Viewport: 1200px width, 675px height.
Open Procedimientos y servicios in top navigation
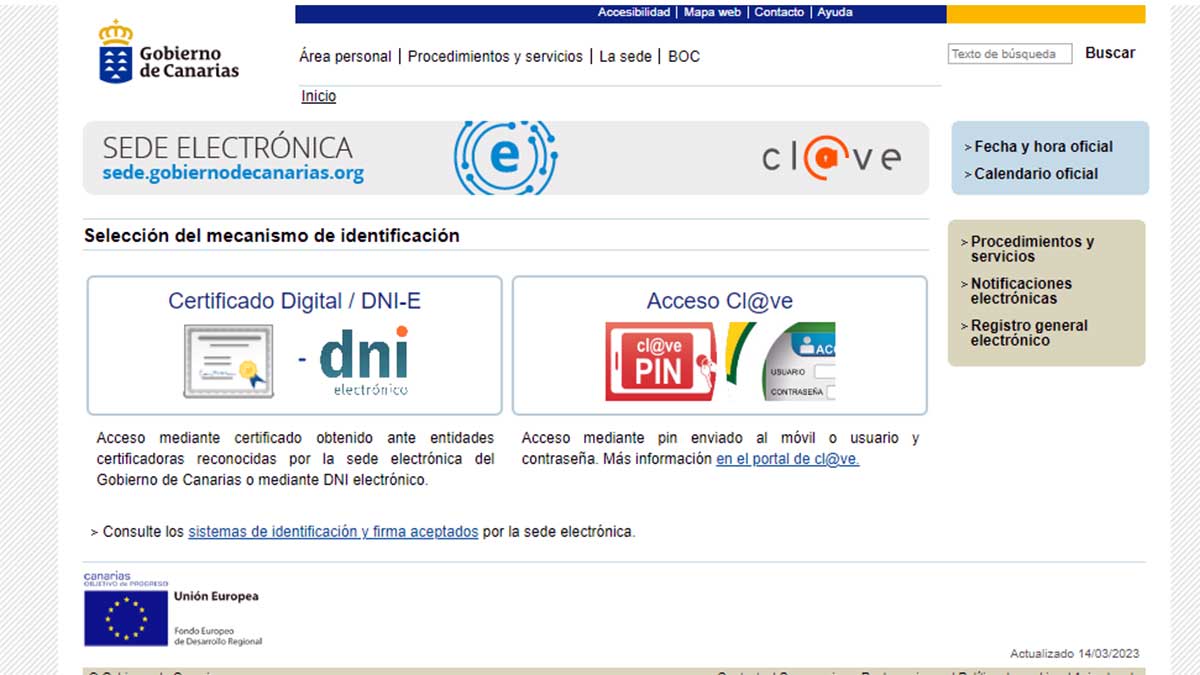[495, 57]
